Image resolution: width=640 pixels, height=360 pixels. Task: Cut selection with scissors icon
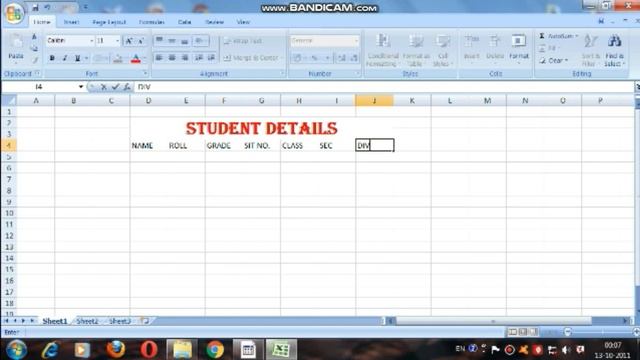tap(35, 38)
